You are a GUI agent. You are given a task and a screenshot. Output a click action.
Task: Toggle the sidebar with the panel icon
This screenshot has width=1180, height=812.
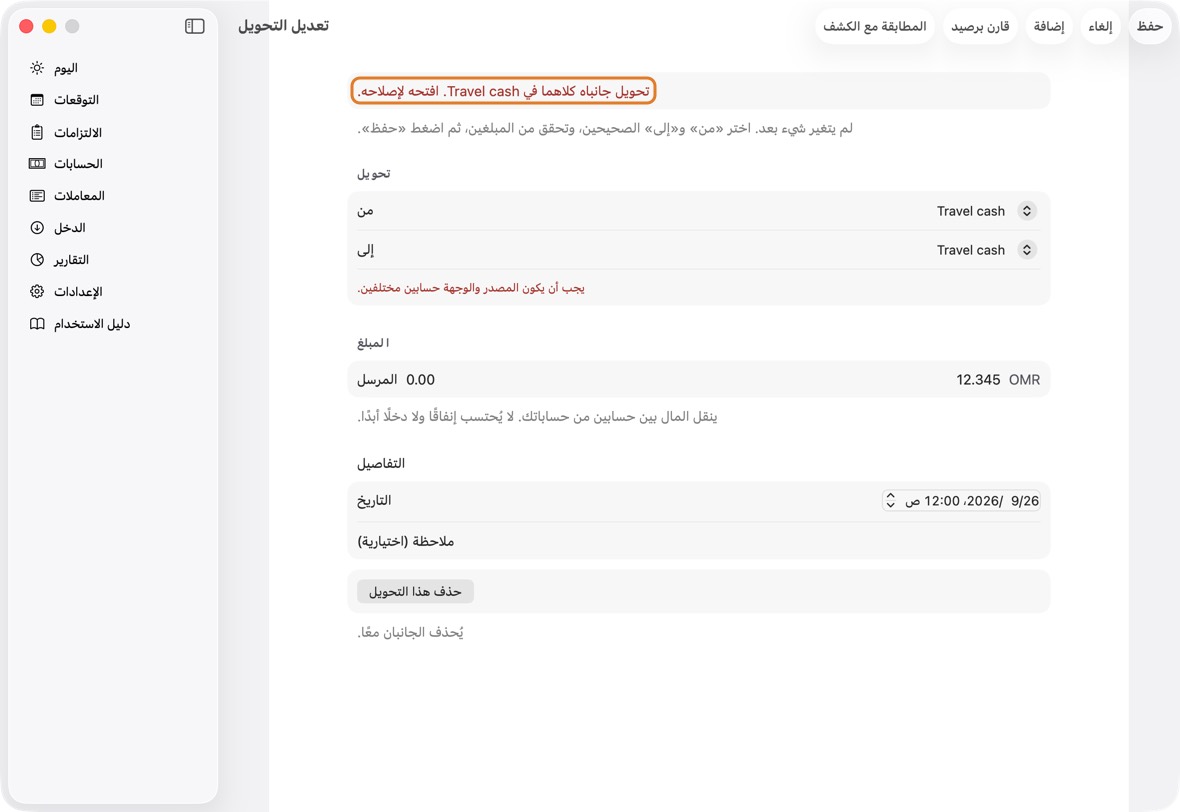click(195, 26)
